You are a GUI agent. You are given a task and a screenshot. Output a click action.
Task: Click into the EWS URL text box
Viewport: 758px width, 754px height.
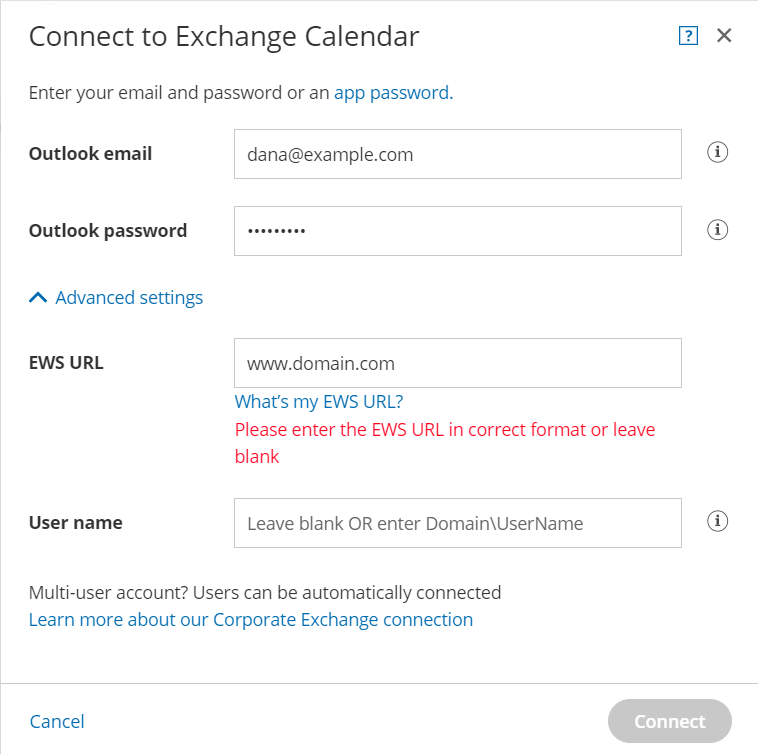(x=457, y=363)
